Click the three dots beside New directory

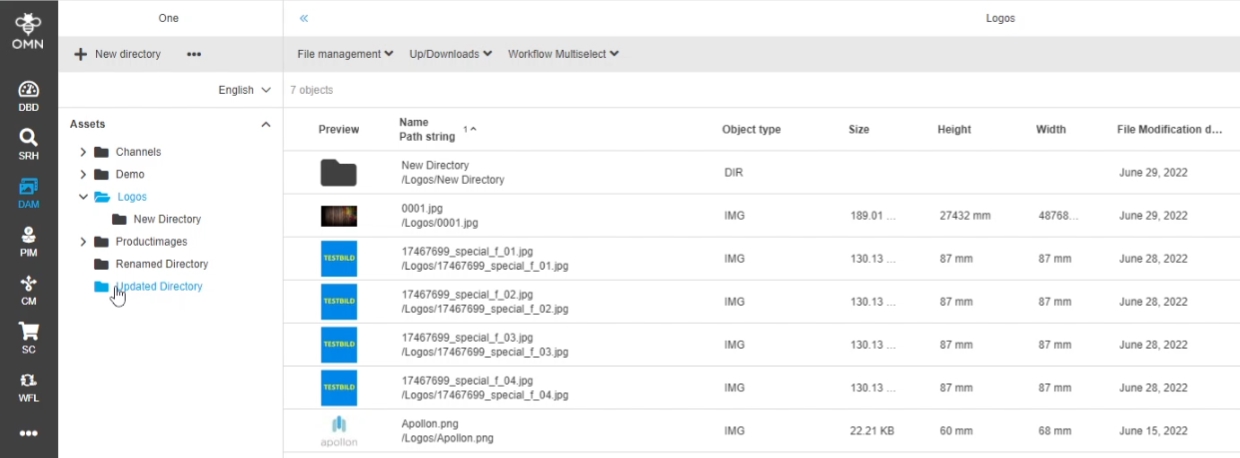[194, 54]
